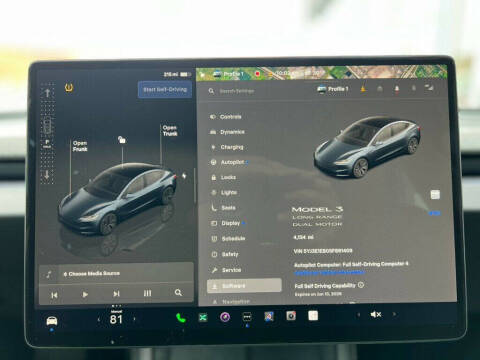Skip to previous track in media player
The width and height of the screenshot is (480, 360).
coord(54,295)
